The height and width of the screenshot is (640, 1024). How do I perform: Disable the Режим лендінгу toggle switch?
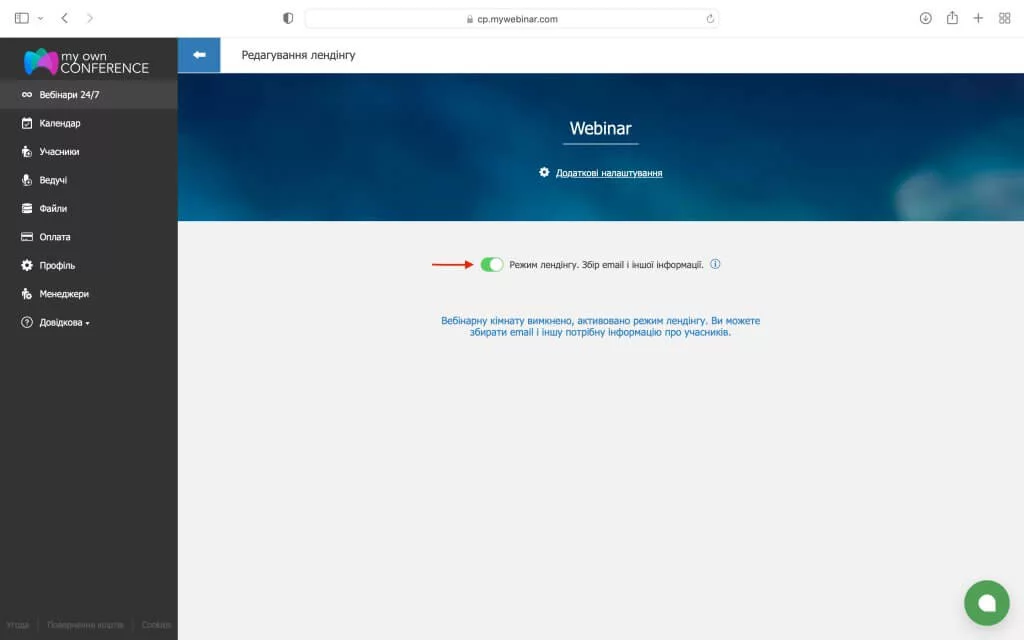click(491, 265)
